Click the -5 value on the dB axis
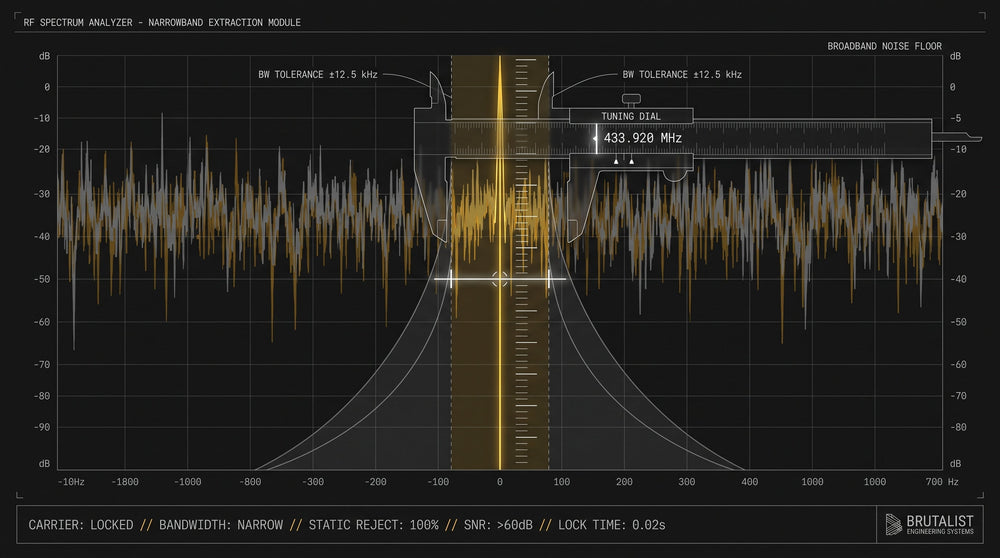The image size is (1000, 558). point(955,119)
